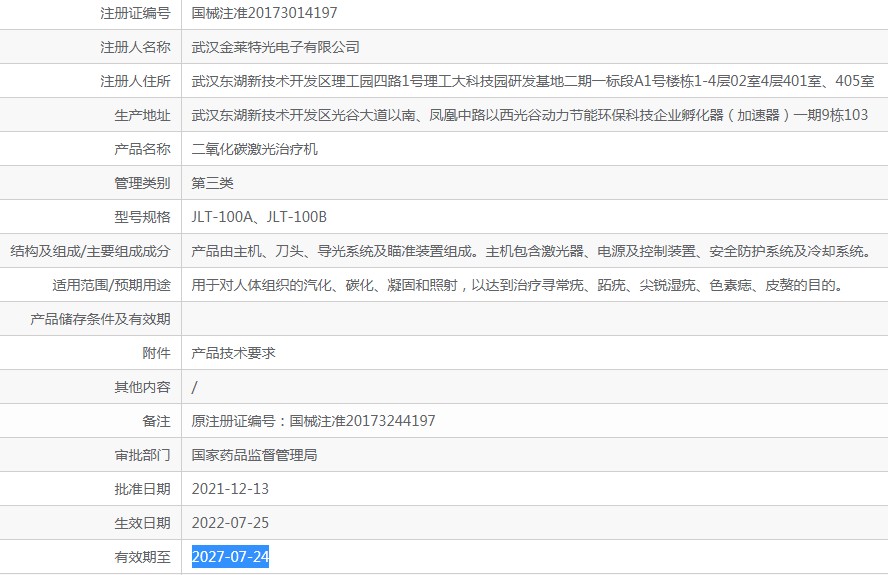Screen dimensions: 888x575
Task: Click the 生产地址 address value
Action: (x=530, y=115)
